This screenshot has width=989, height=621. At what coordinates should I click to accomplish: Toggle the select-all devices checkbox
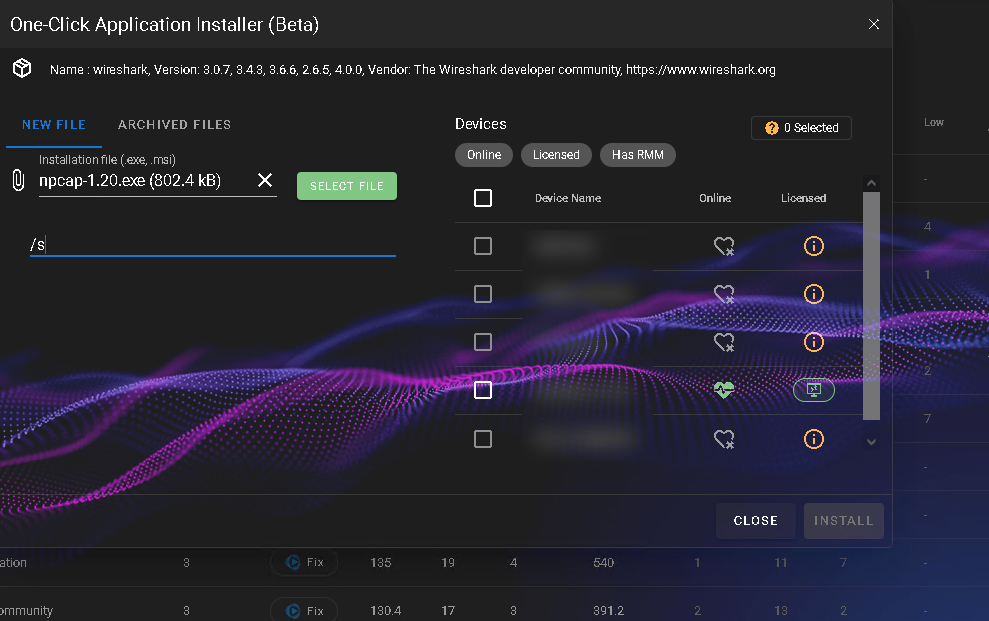tap(483, 198)
